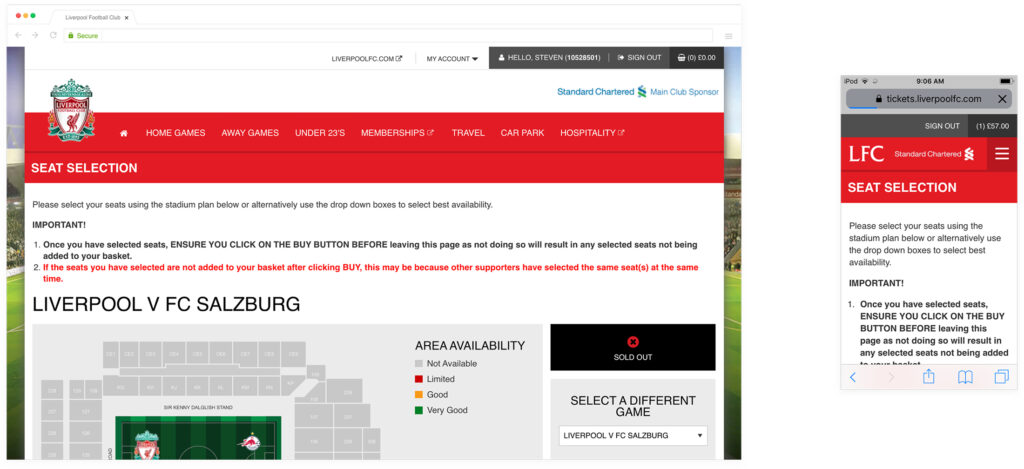The image size is (1024, 469).
Task: Stop loading with the mobile address bar X
Action: (1002, 99)
